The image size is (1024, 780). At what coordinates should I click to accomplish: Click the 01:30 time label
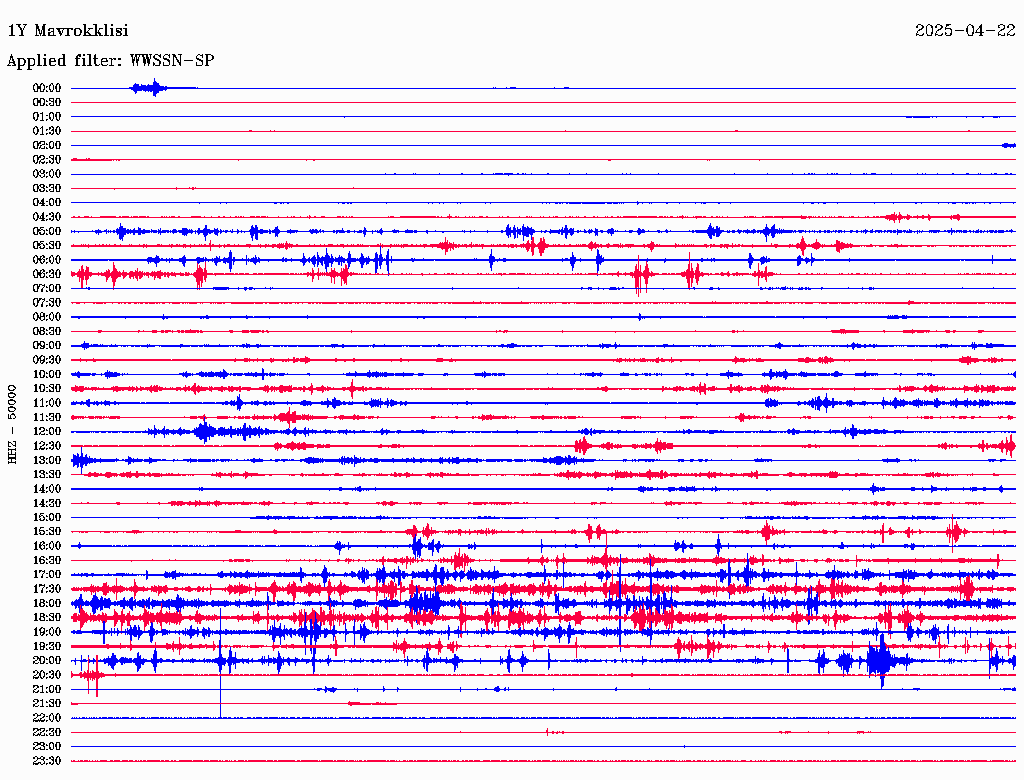point(47,131)
